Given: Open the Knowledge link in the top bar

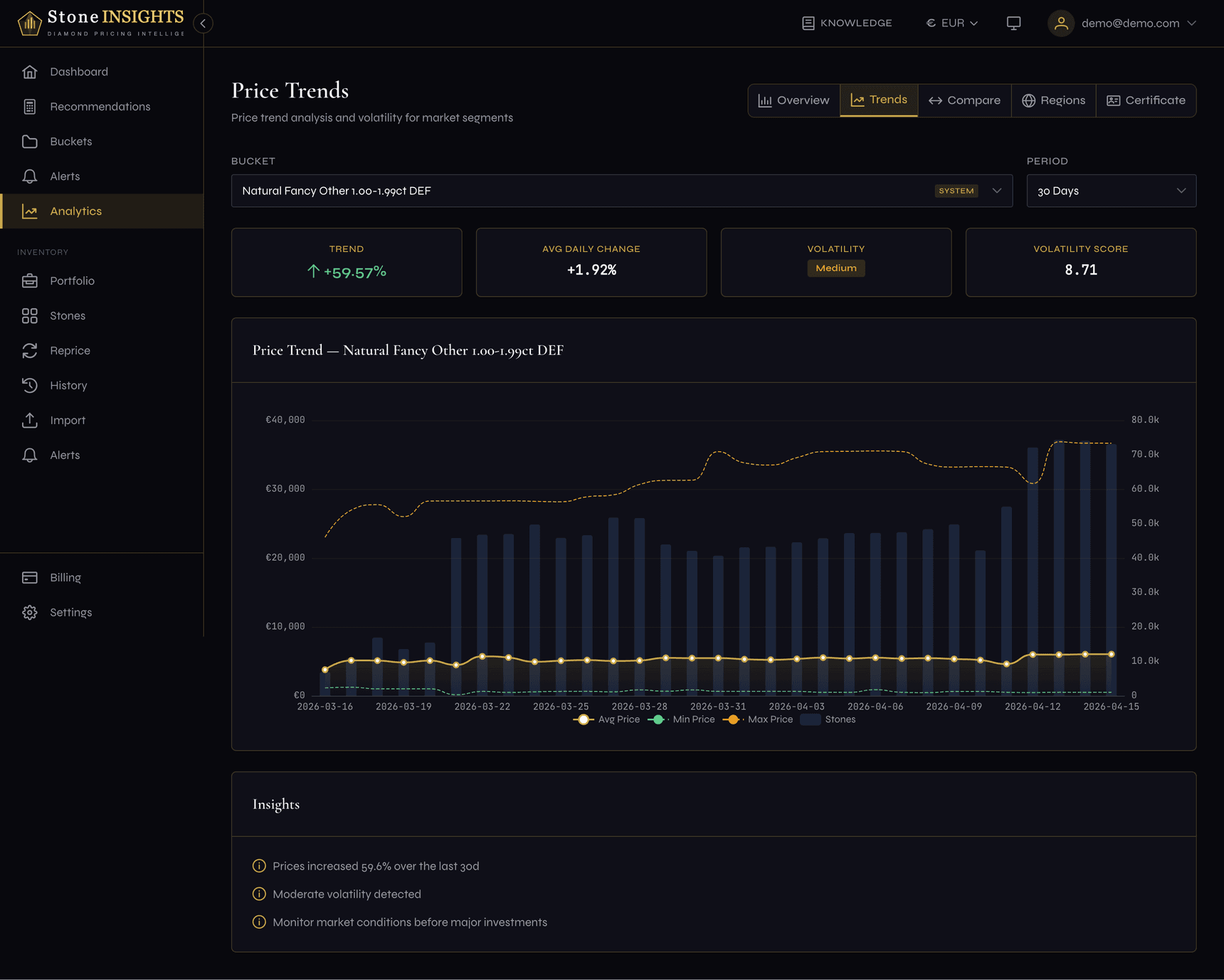Looking at the screenshot, I should coord(847,23).
